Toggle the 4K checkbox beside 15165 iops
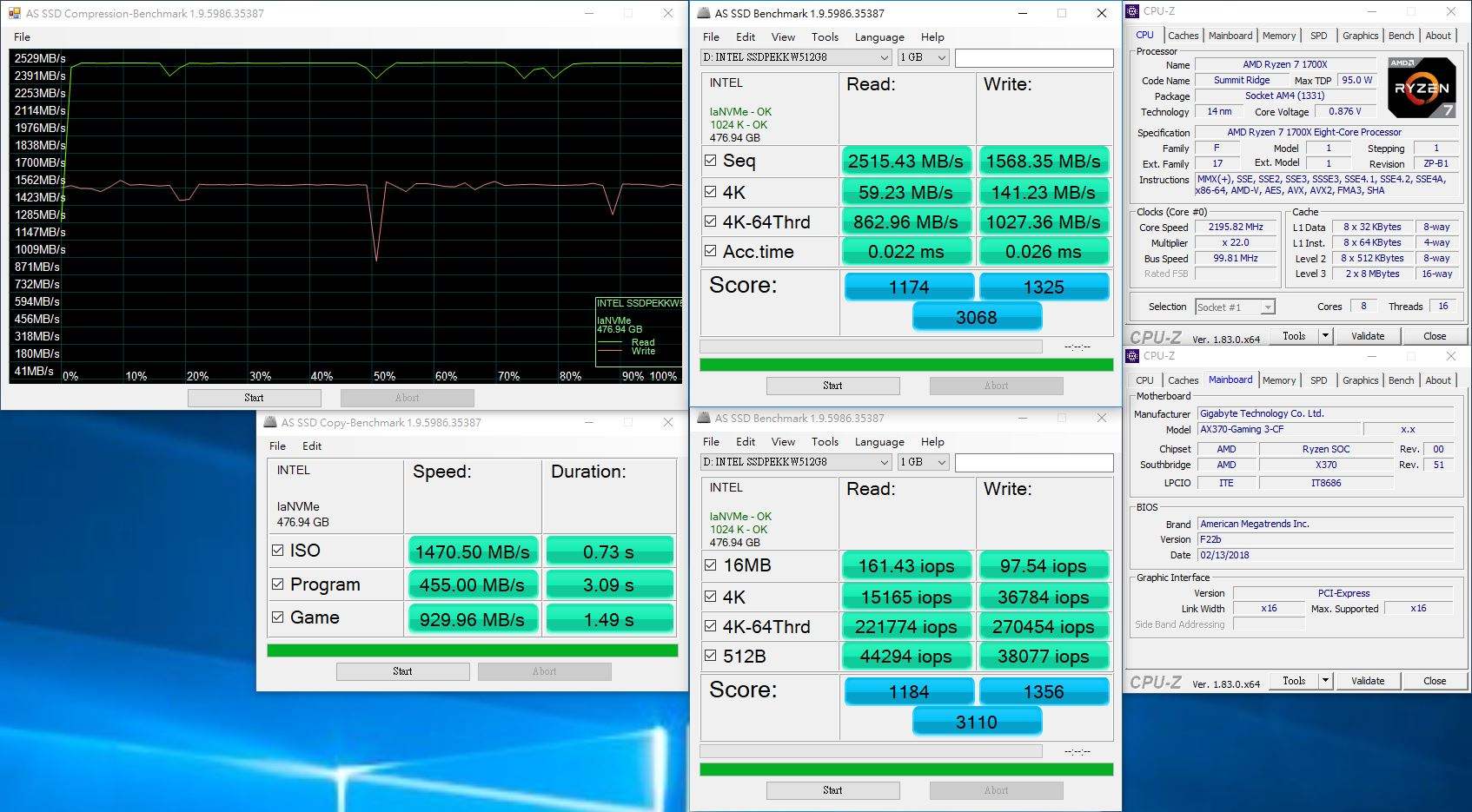 pos(711,597)
